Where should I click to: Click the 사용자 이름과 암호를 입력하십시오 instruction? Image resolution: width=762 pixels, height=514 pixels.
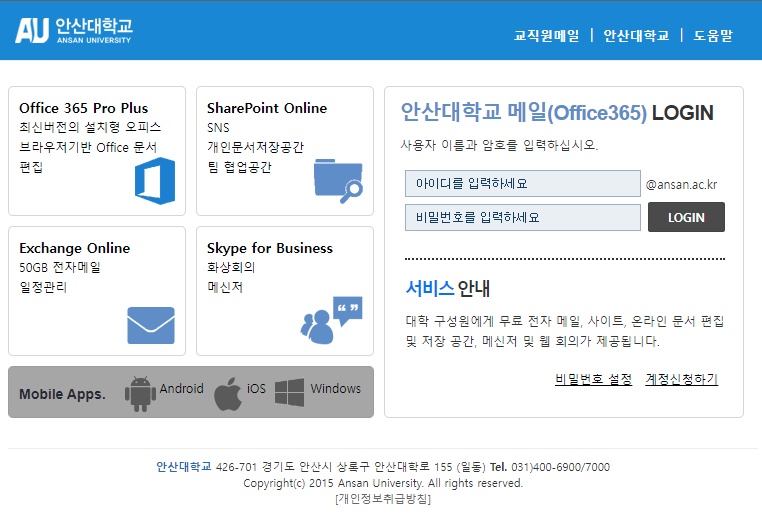click(x=499, y=145)
